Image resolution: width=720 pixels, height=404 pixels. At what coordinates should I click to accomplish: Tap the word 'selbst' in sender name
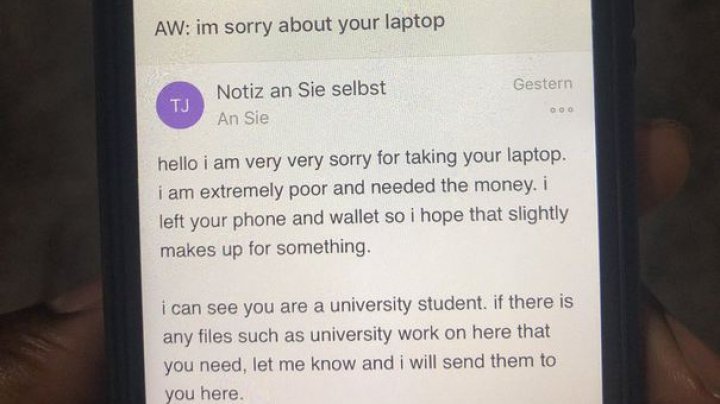pos(359,88)
